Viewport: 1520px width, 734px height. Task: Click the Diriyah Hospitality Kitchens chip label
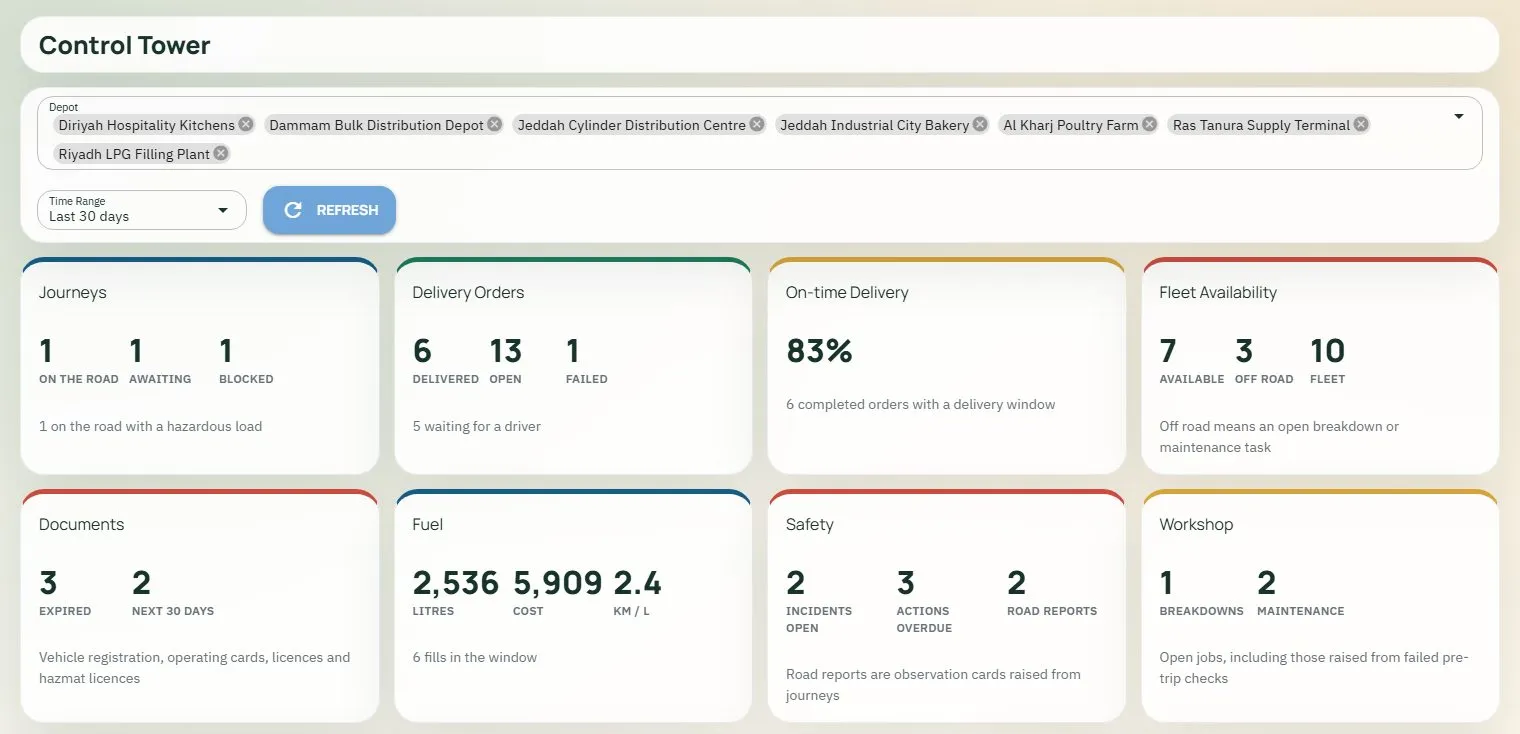tap(146, 125)
